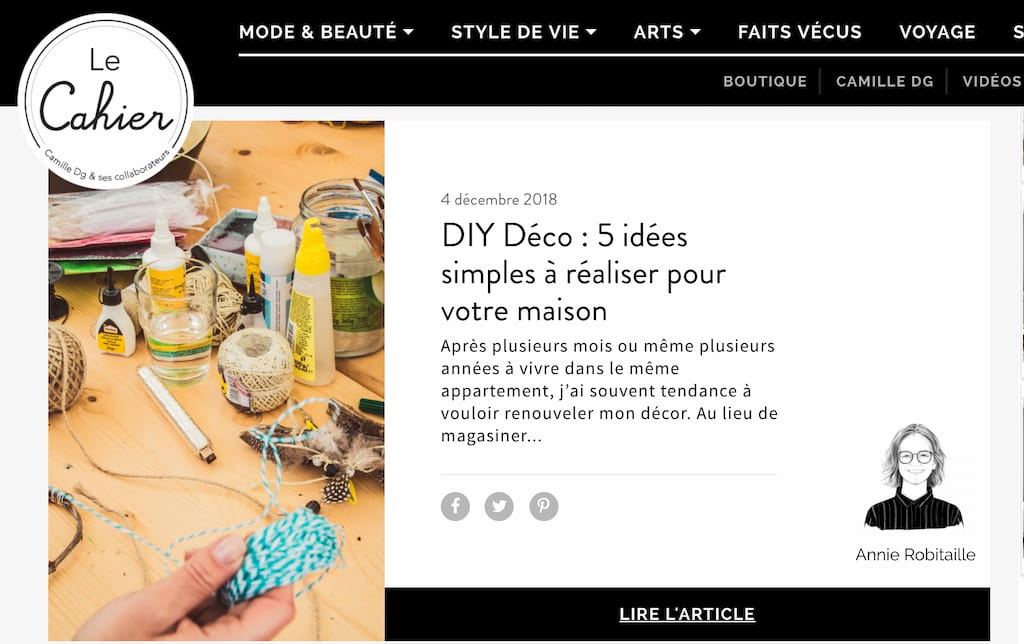Click the Mode & Beauté menu label

pos(317,32)
